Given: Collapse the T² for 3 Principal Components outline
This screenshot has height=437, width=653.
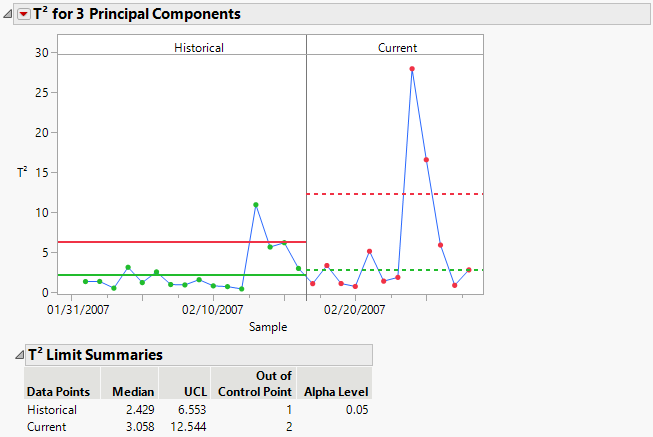Looking at the screenshot, I should (9, 15).
